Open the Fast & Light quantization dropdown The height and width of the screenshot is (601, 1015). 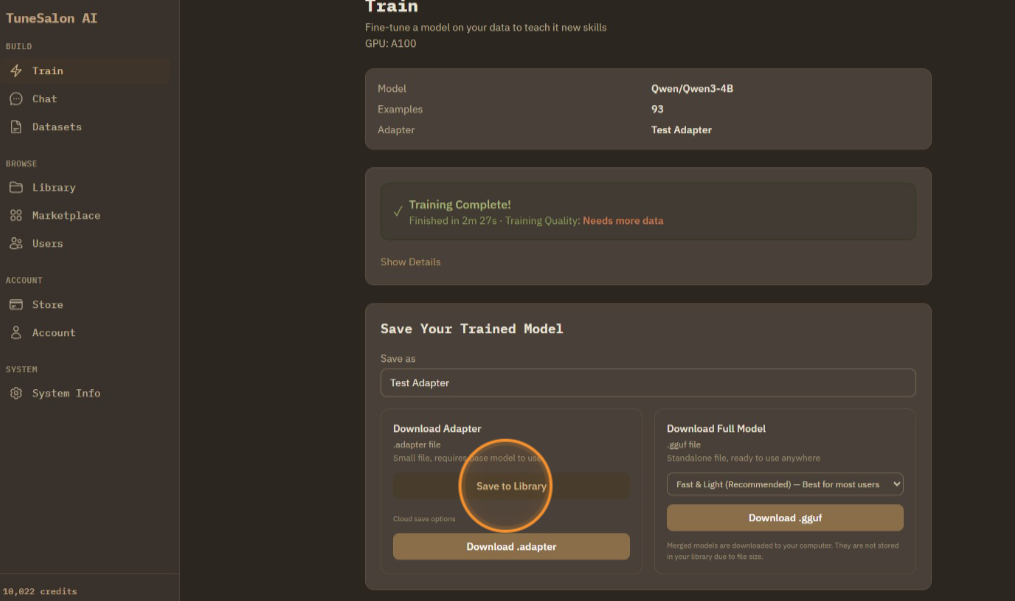(x=785, y=484)
